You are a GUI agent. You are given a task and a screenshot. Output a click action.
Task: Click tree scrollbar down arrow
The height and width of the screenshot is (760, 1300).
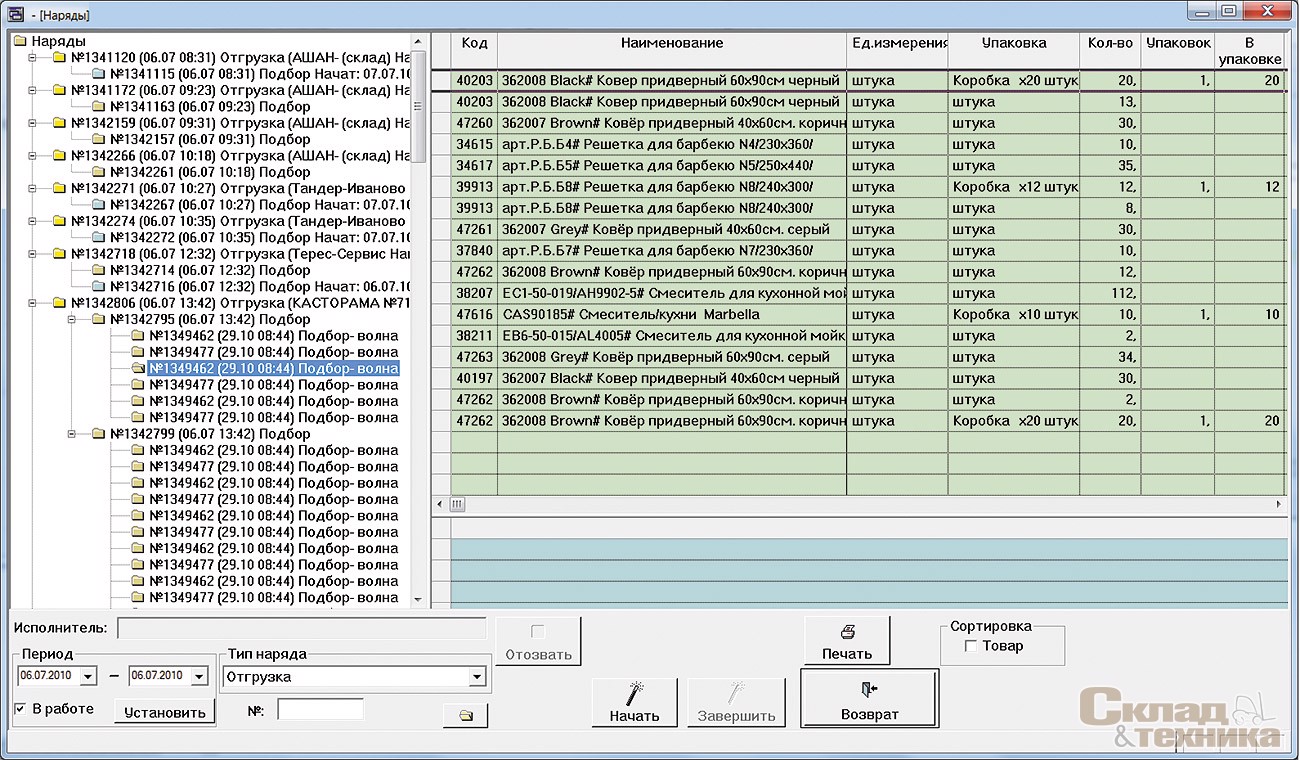tap(419, 600)
